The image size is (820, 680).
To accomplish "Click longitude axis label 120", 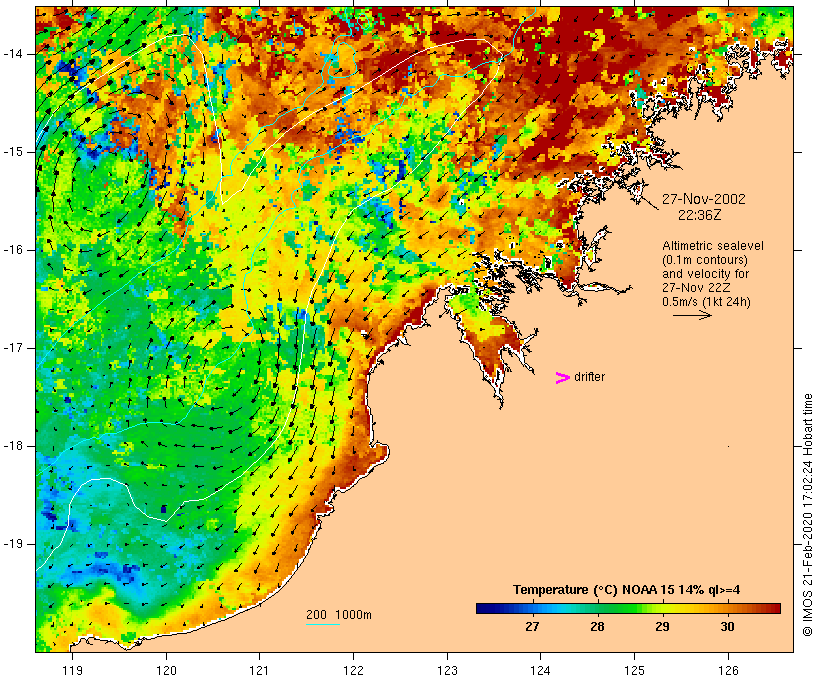I will (166, 670).
